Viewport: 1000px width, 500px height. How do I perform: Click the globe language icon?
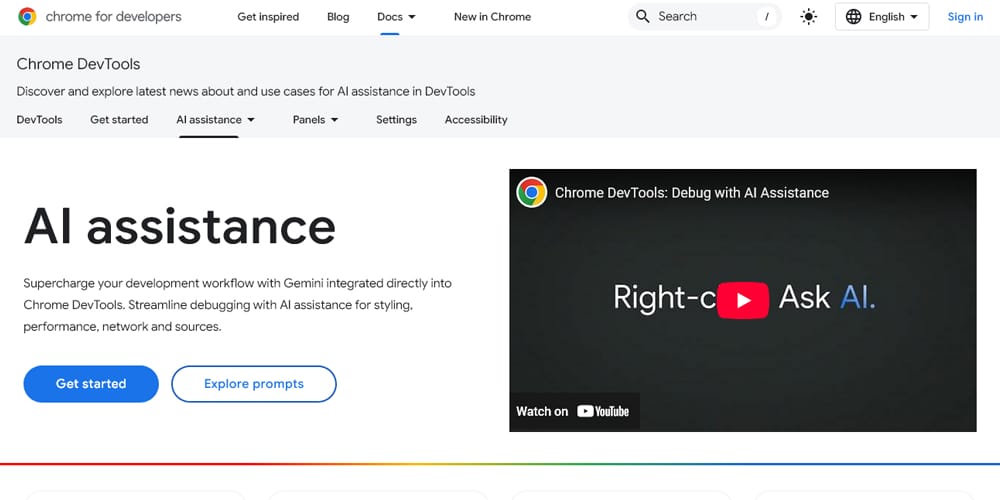[x=853, y=17]
